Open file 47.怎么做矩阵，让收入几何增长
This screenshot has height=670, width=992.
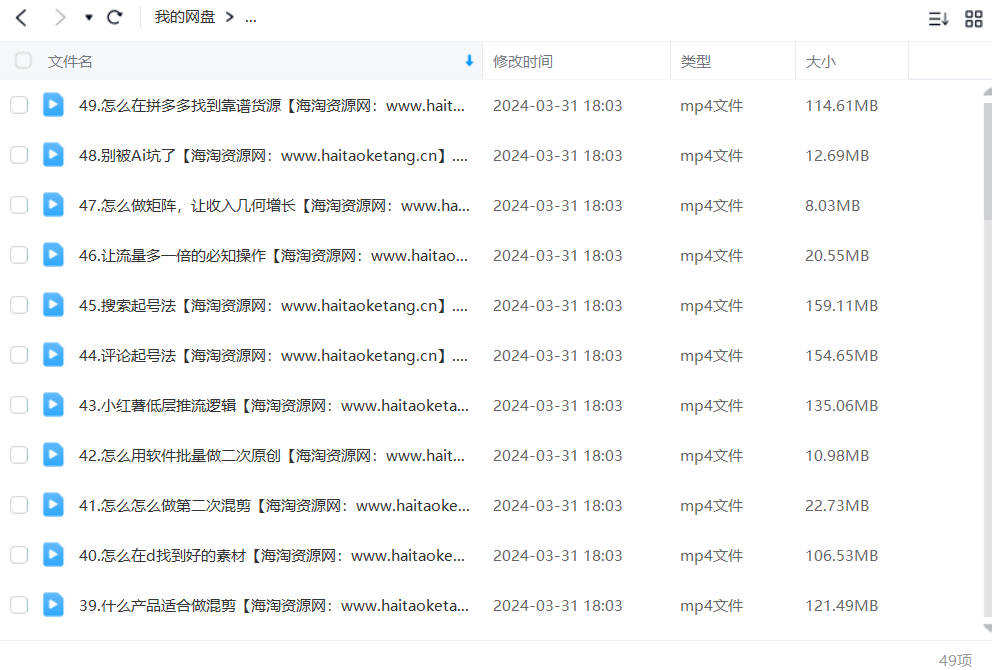click(275, 206)
